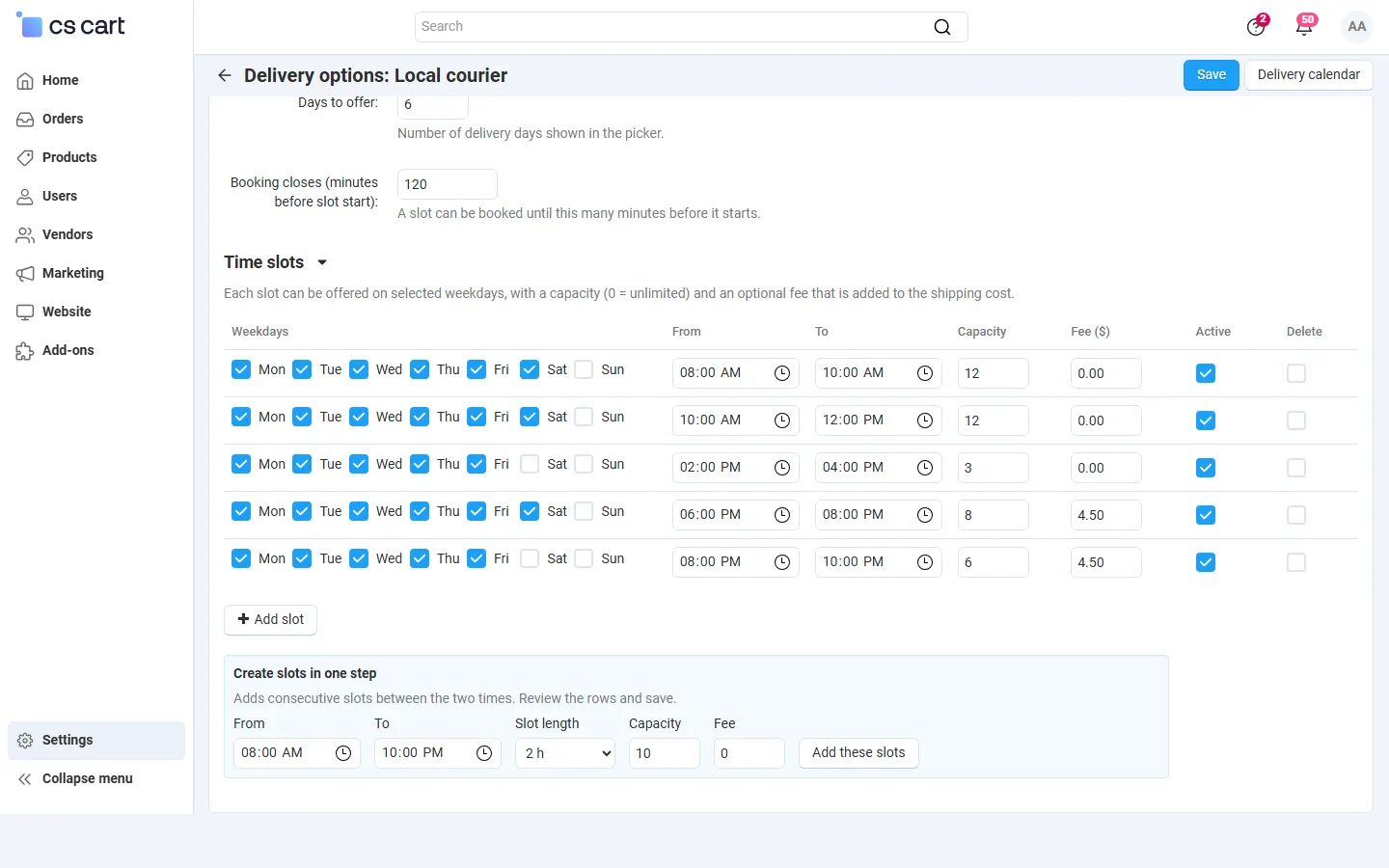Click Add these slots button

tap(858, 753)
